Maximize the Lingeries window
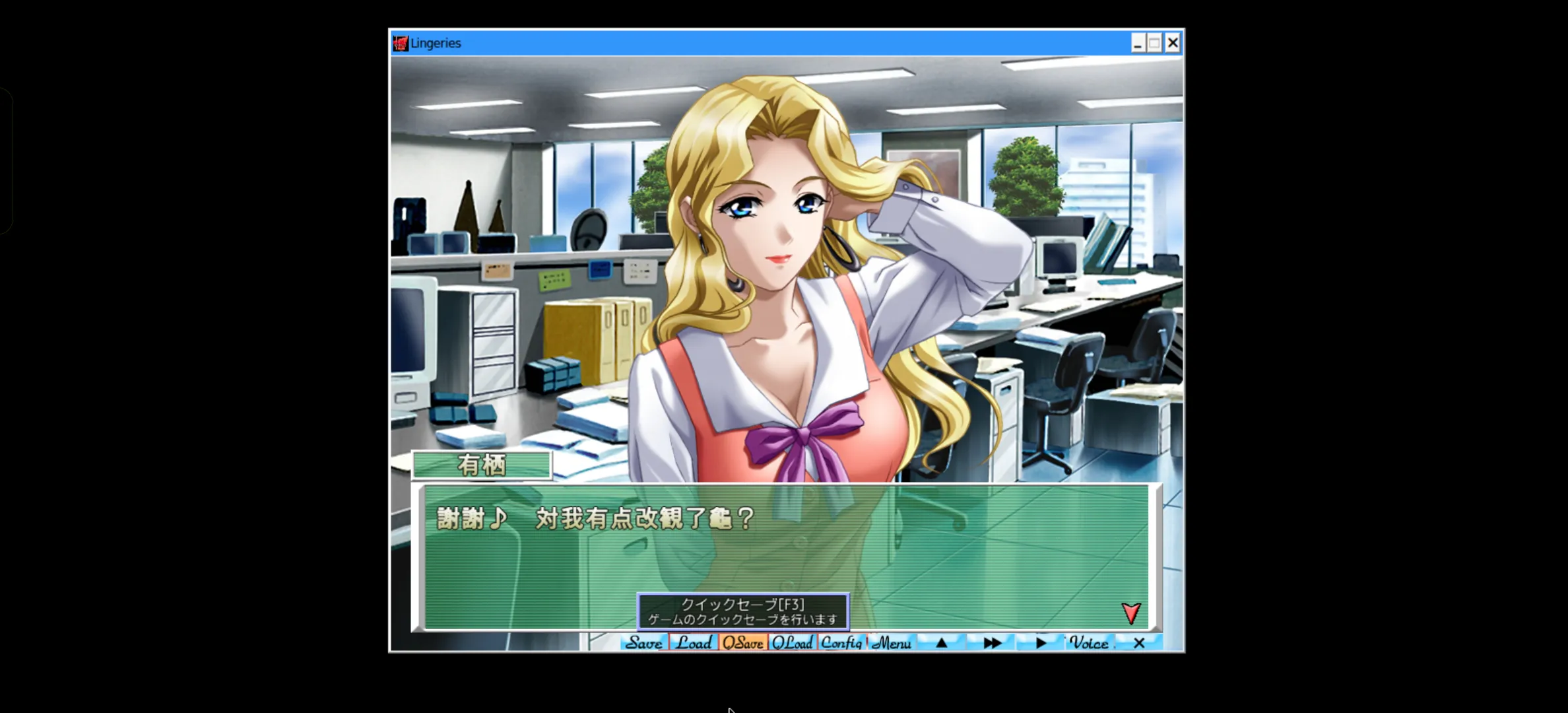 click(x=1154, y=44)
